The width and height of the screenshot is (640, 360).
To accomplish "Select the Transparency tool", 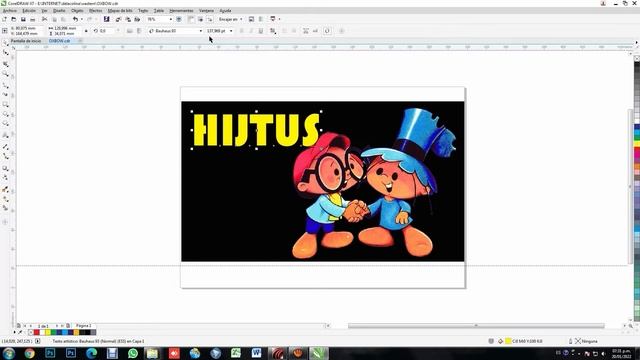I will tap(5, 178).
